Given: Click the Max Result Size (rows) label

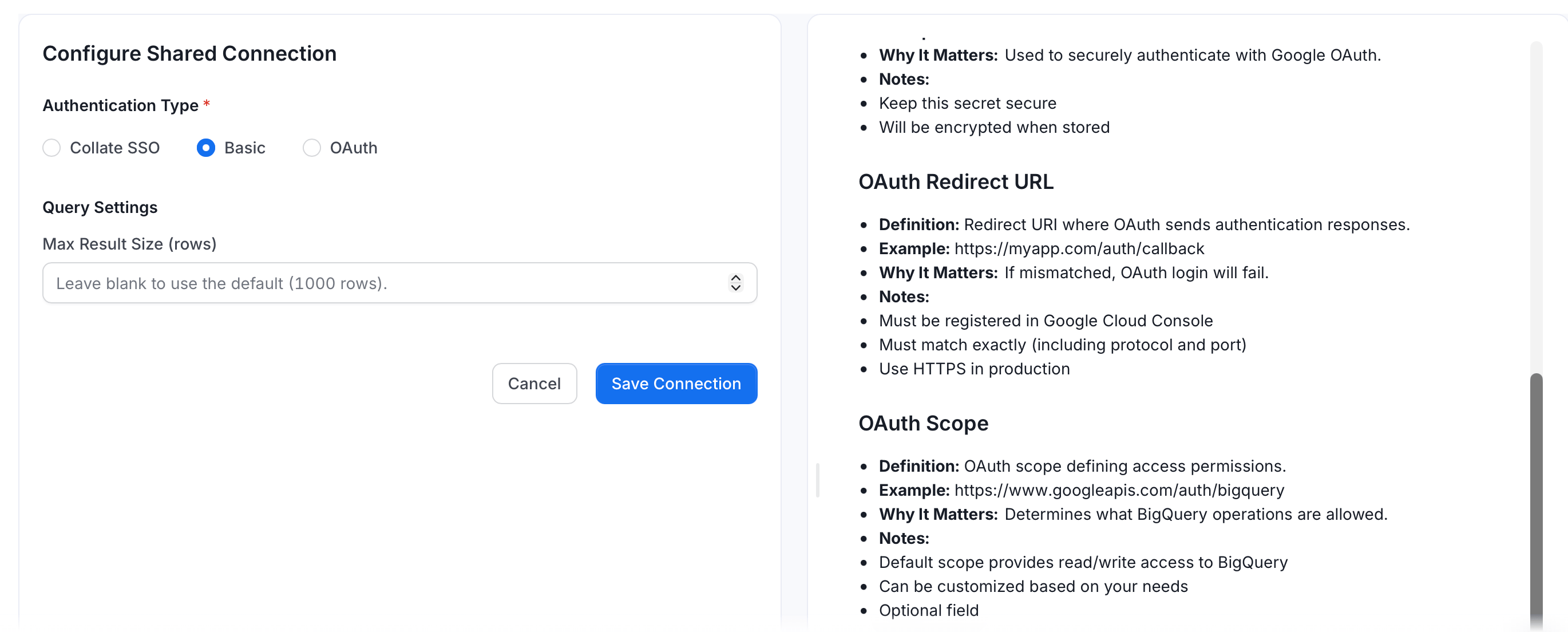Looking at the screenshot, I should 130,244.
